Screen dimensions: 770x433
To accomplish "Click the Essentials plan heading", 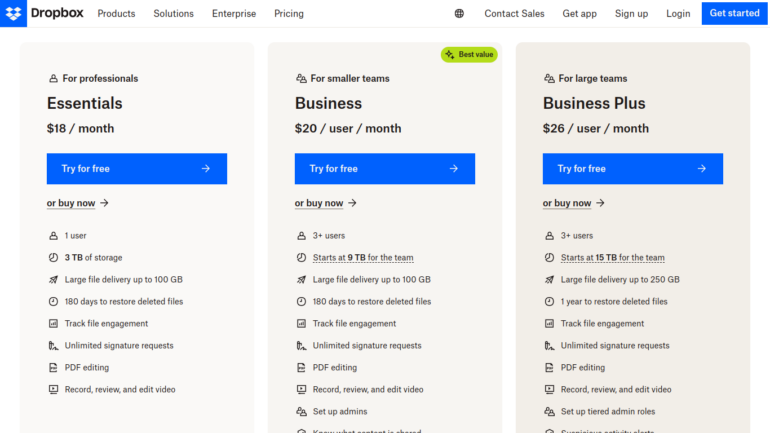I will (x=84, y=104).
